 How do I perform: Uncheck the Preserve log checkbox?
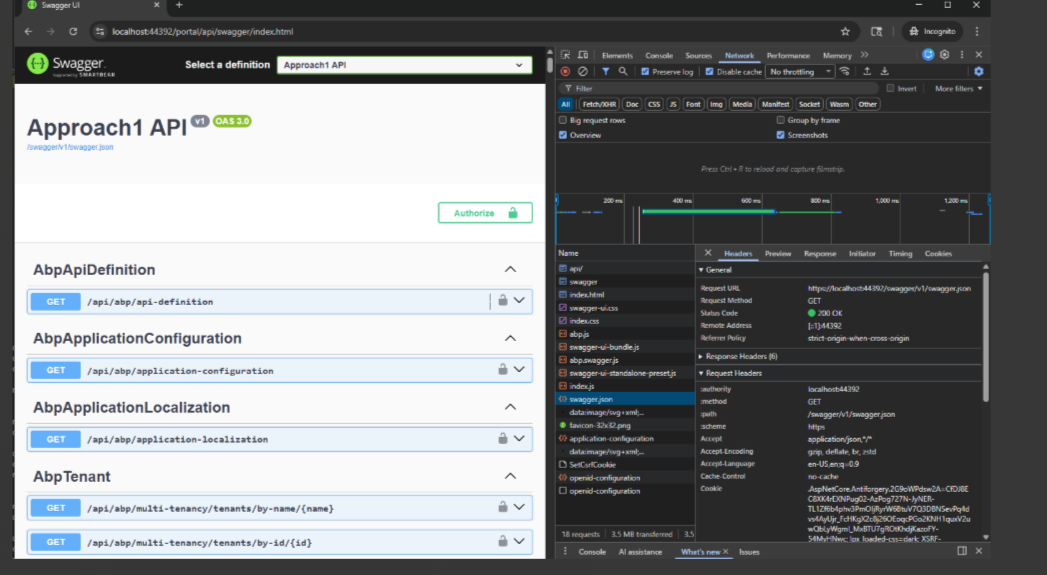point(645,72)
